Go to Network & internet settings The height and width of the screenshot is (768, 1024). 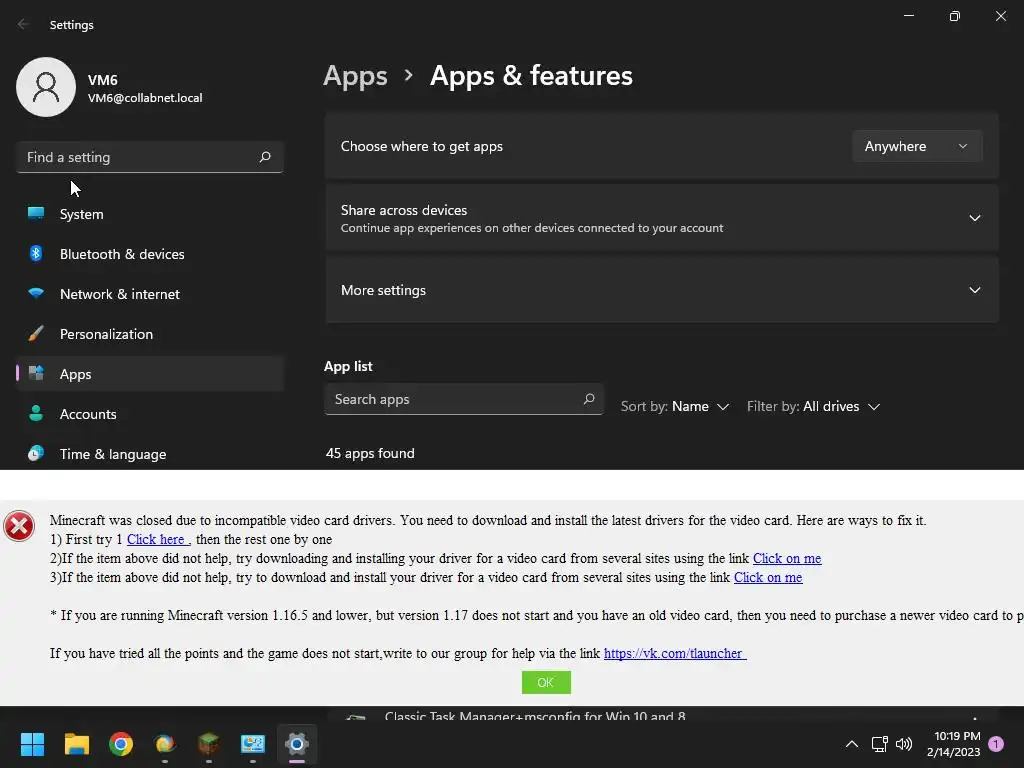click(x=150, y=294)
